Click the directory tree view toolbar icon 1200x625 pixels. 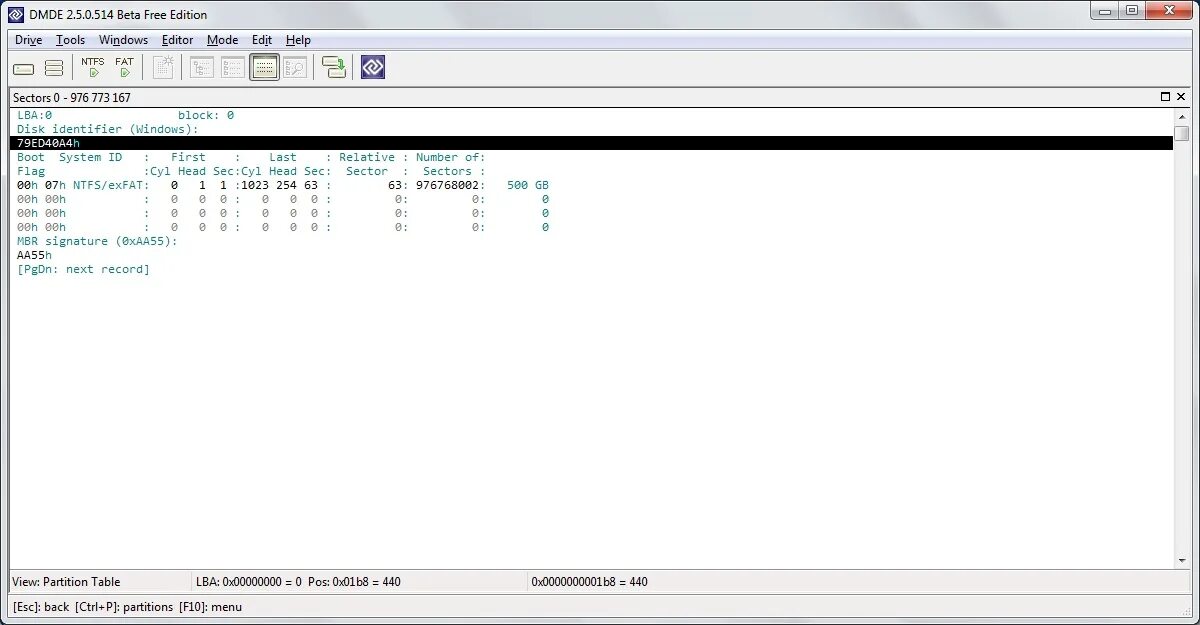coord(202,68)
